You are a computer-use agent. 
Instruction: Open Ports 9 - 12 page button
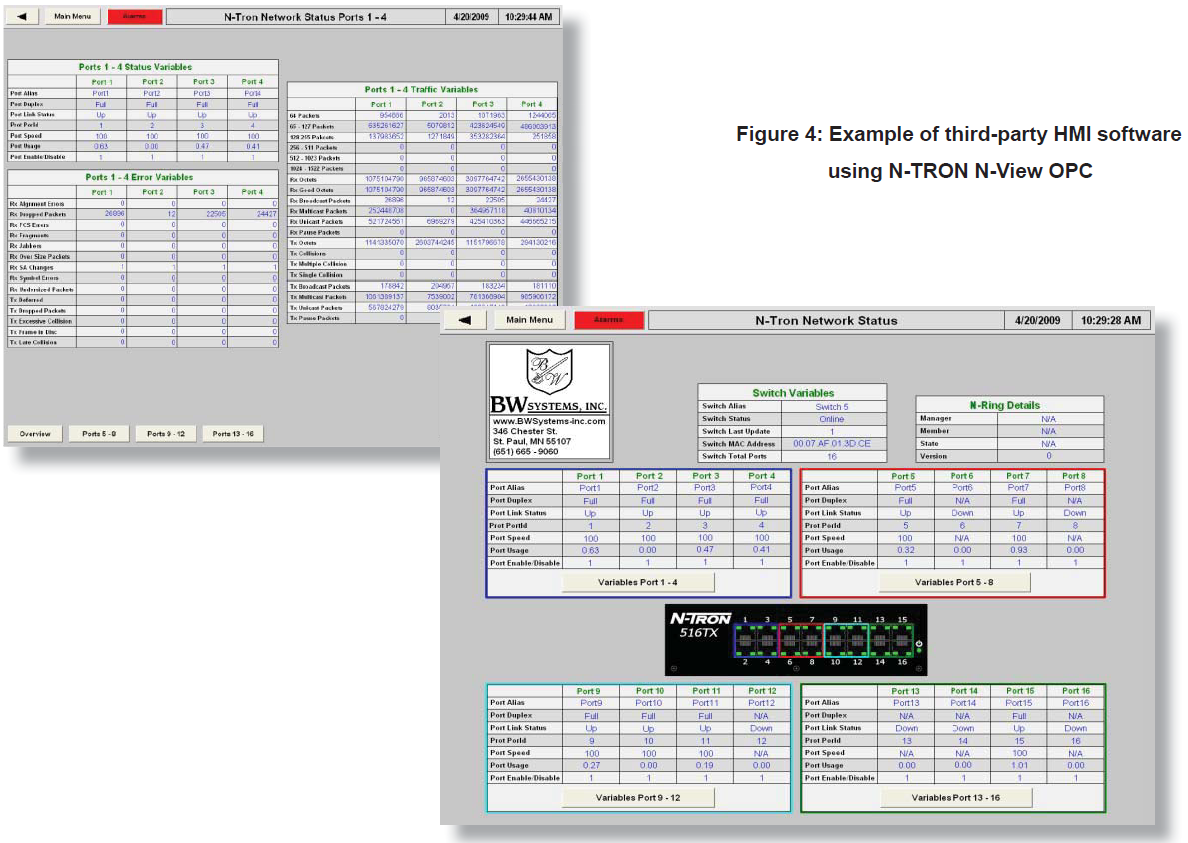tap(166, 434)
